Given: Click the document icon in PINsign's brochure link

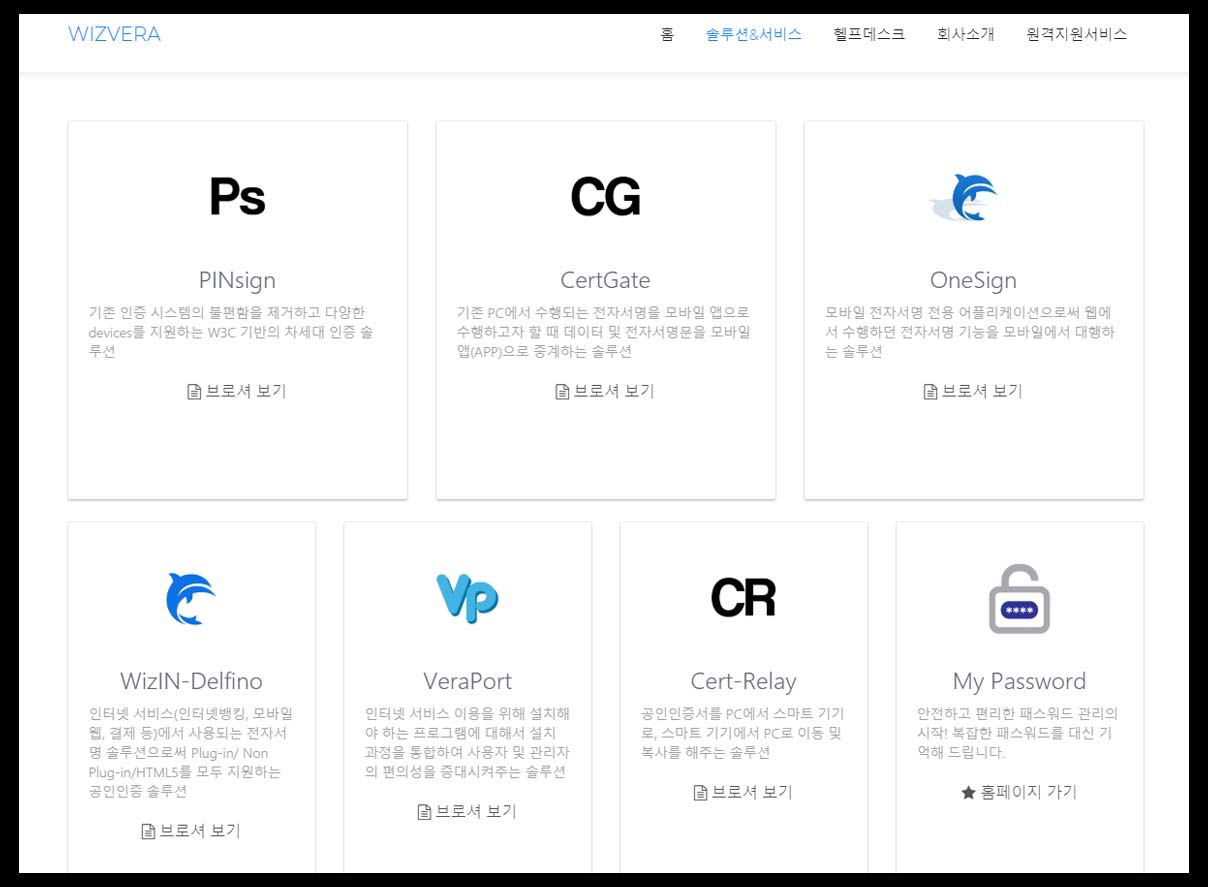Looking at the screenshot, I should [194, 392].
